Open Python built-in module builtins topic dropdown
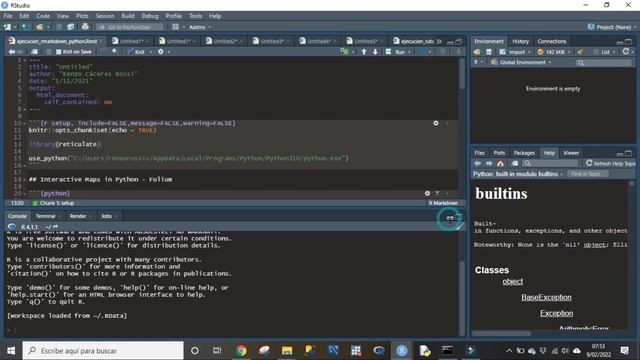The width and height of the screenshot is (640, 360). click(518, 174)
